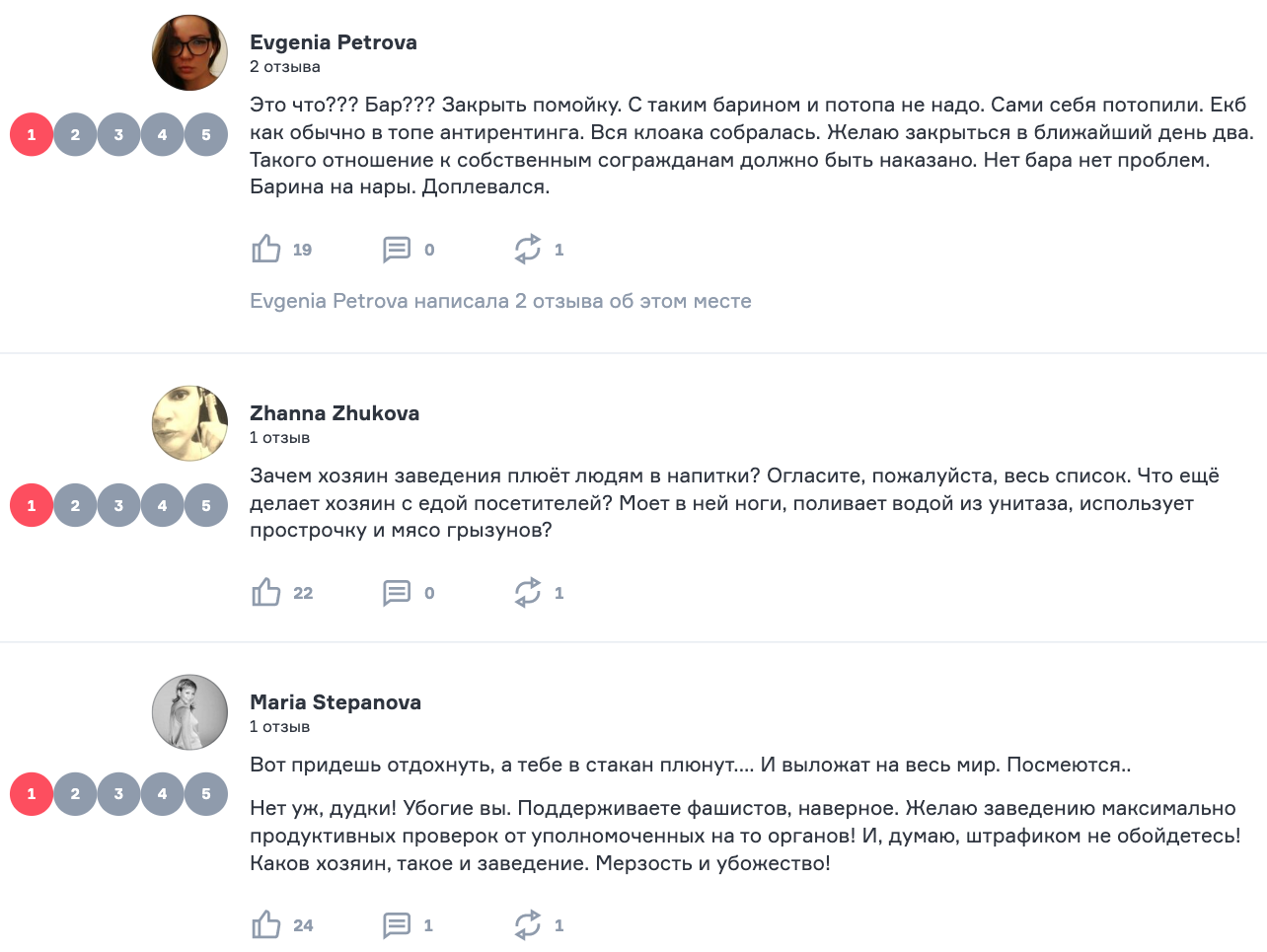Open Maria Stepanova's profile name link

coord(335,702)
